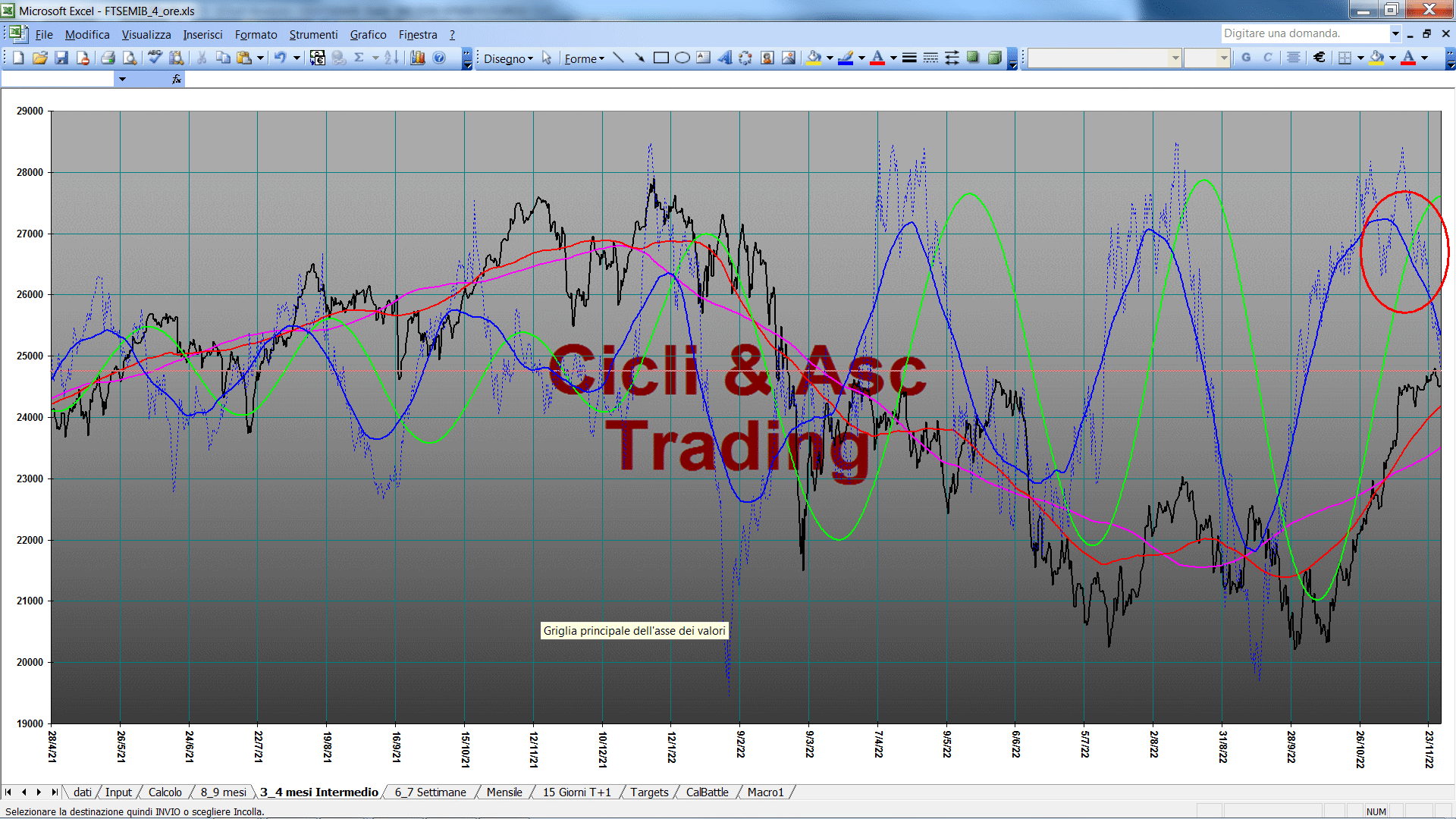Toggle italic with the C button
1456x819 pixels.
1267,58
